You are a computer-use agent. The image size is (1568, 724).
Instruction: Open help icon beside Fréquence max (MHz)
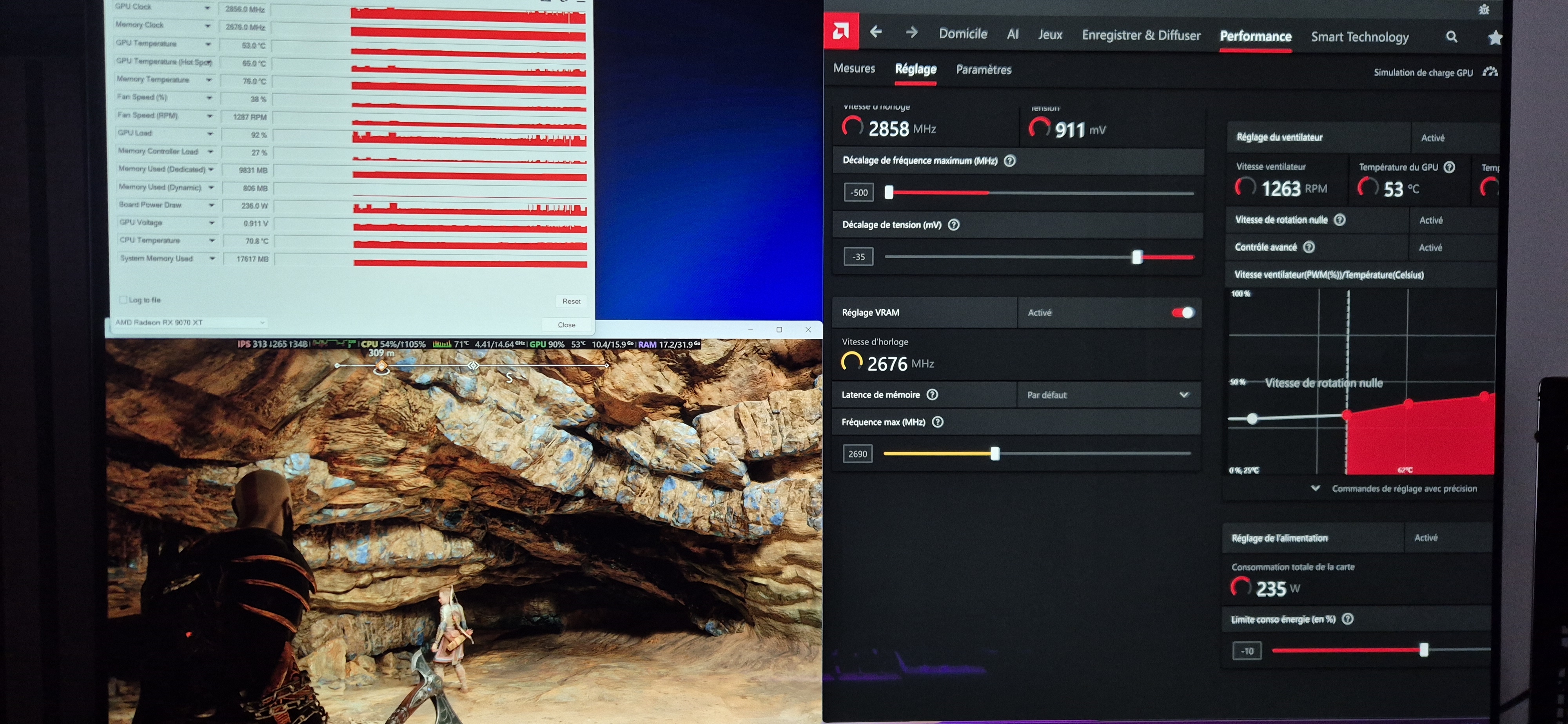tap(937, 422)
